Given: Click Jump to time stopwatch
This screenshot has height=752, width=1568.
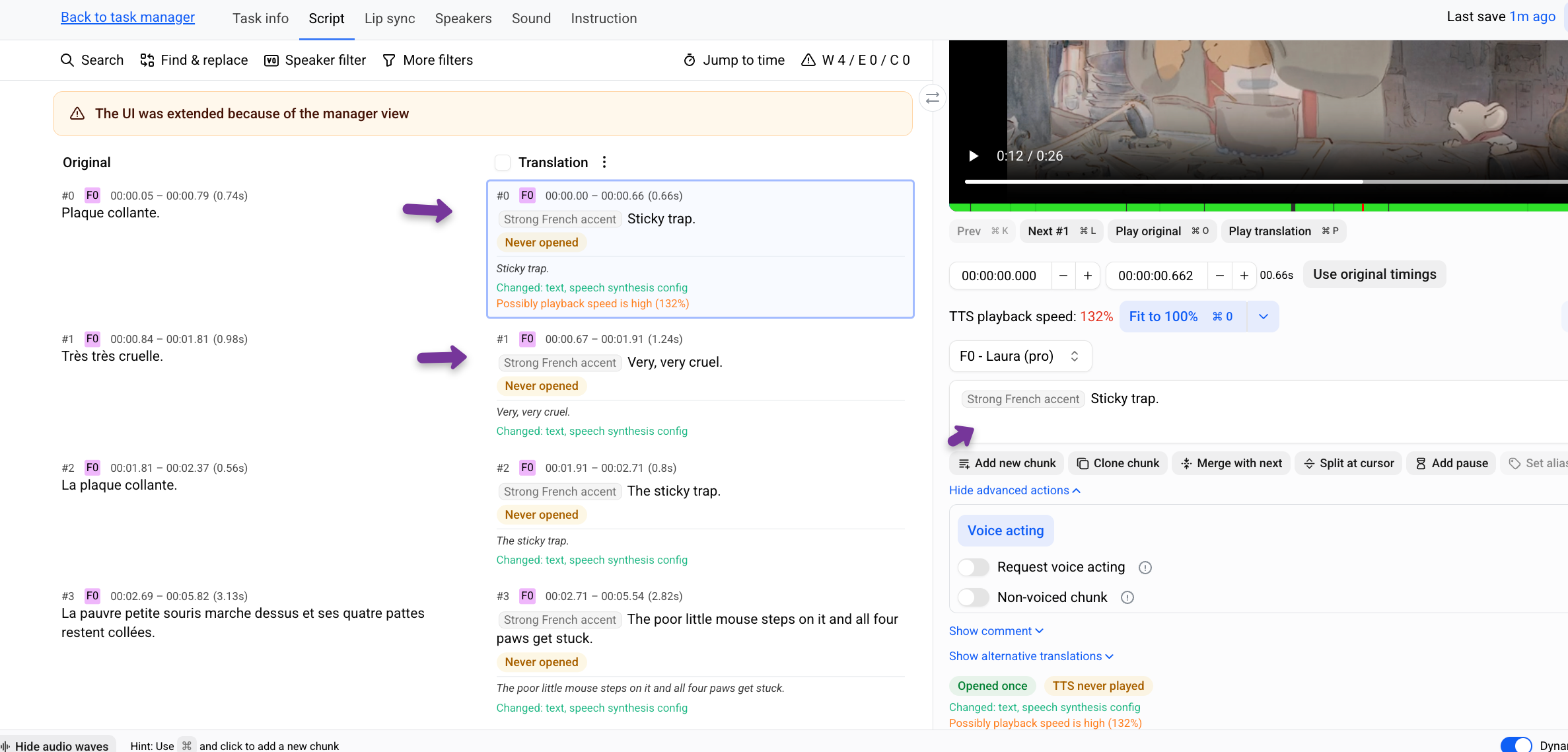Looking at the screenshot, I should [734, 60].
